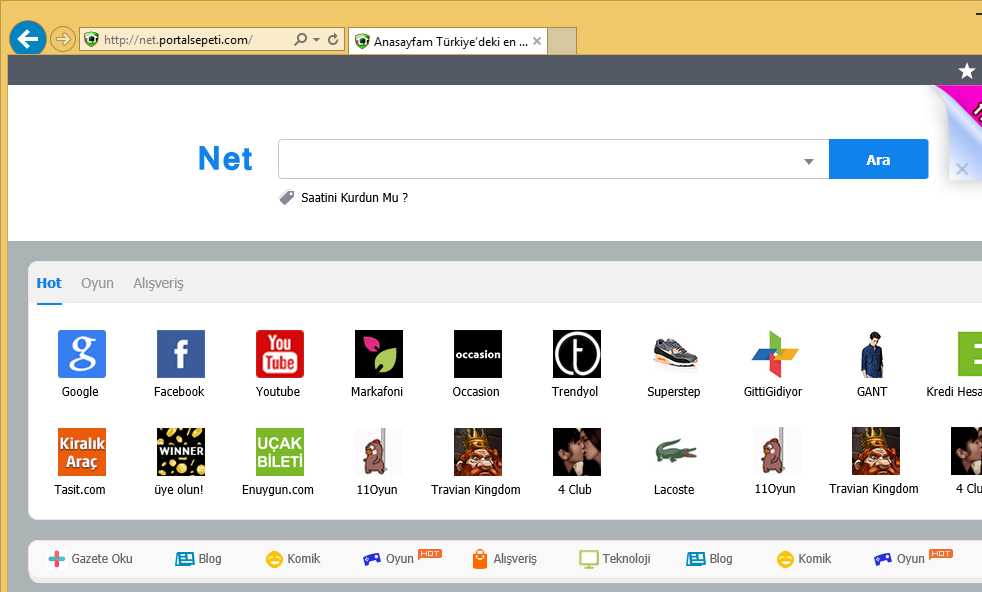
Task: Select the Anasayfam browser tab
Action: 447,41
